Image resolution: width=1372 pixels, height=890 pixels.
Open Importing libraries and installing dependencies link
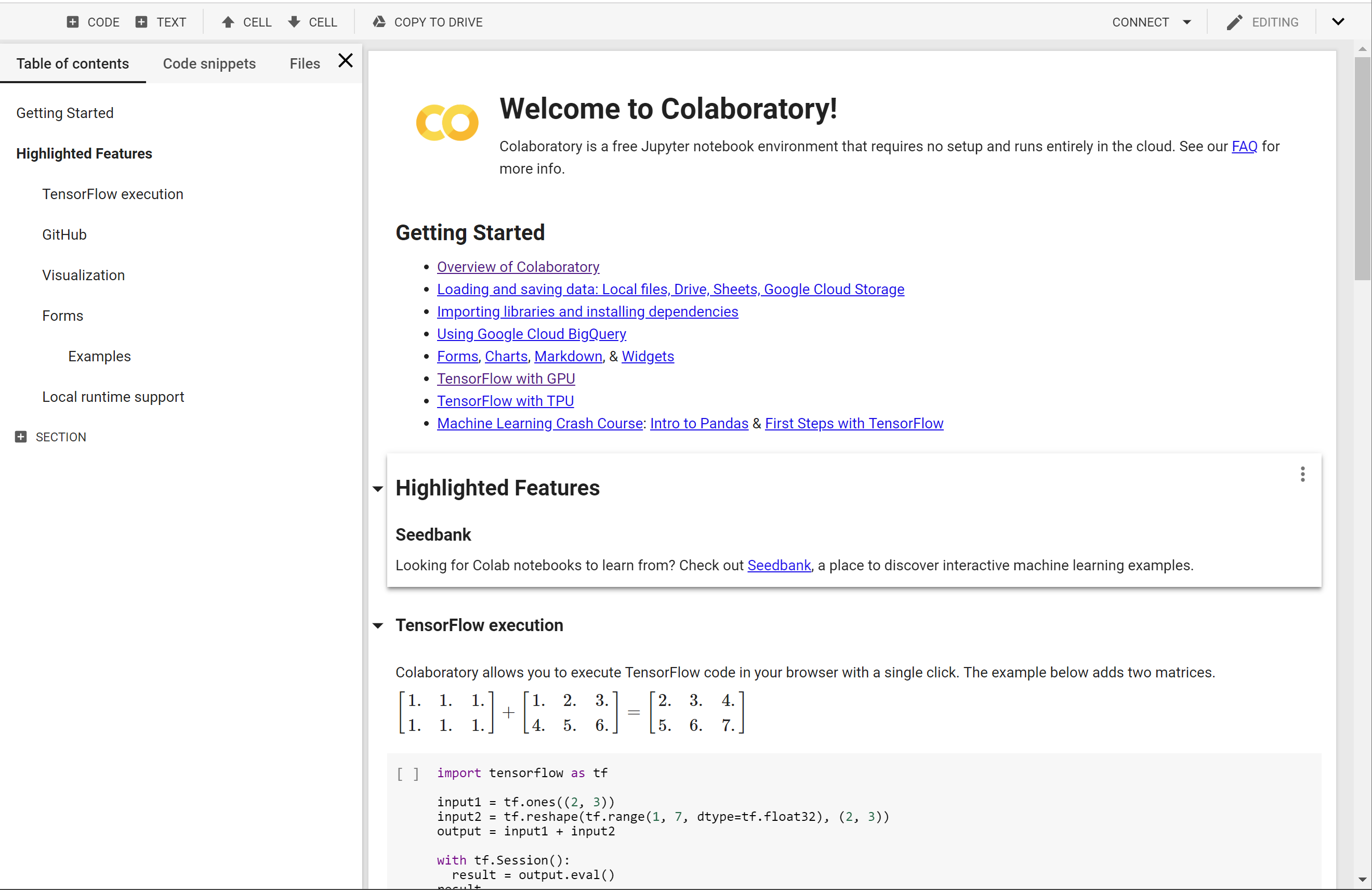(x=587, y=311)
